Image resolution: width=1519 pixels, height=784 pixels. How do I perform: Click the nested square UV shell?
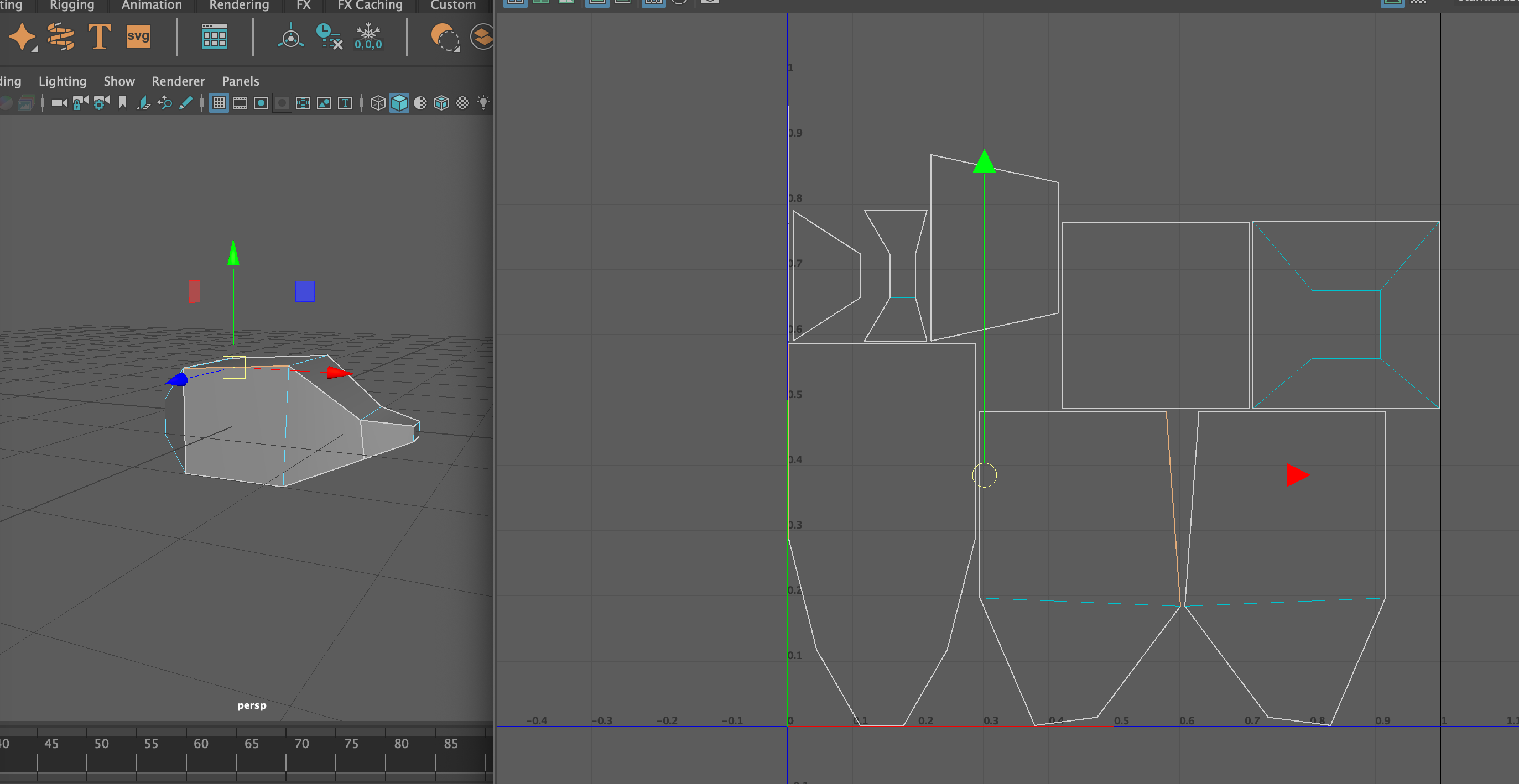coord(1346,315)
